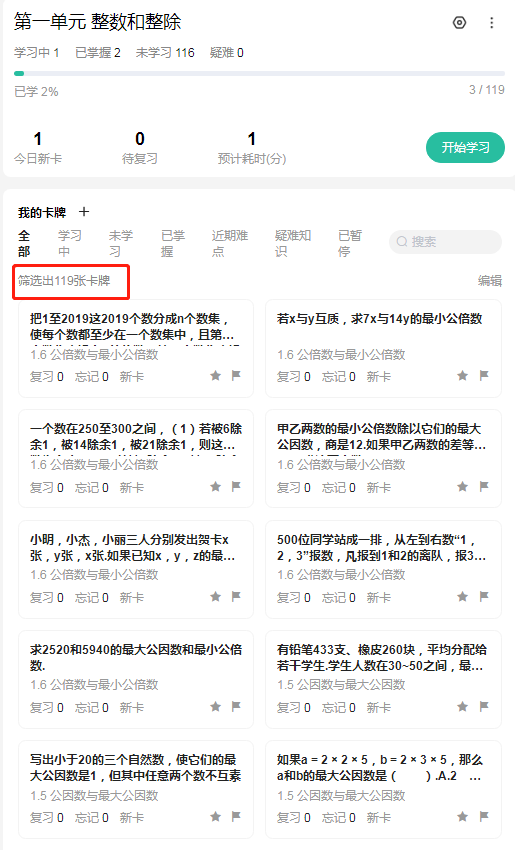The height and width of the screenshot is (850, 515).
Task: Open the 有铅笔433支 card
Action: (383, 679)
